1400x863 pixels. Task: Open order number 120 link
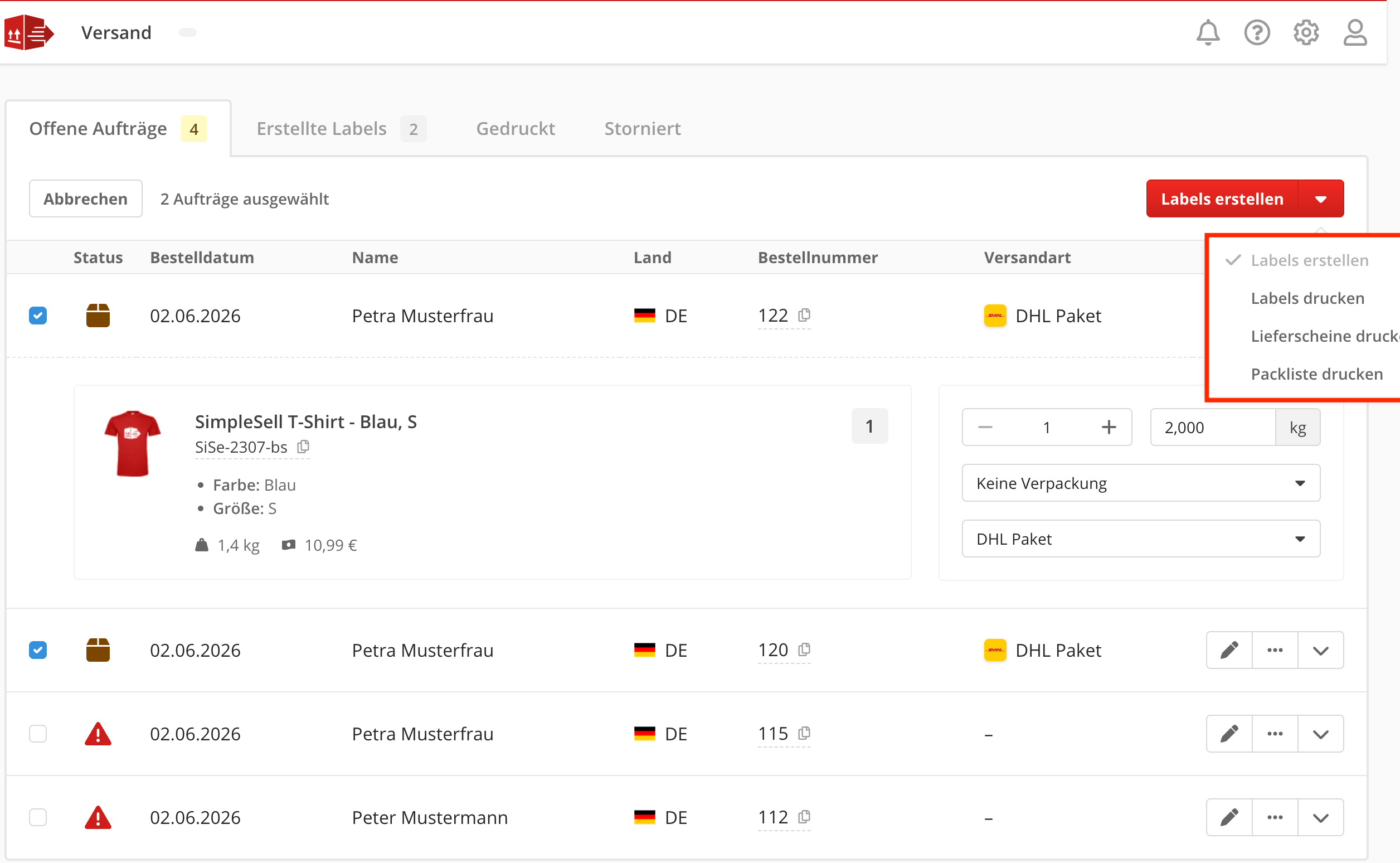772,650
